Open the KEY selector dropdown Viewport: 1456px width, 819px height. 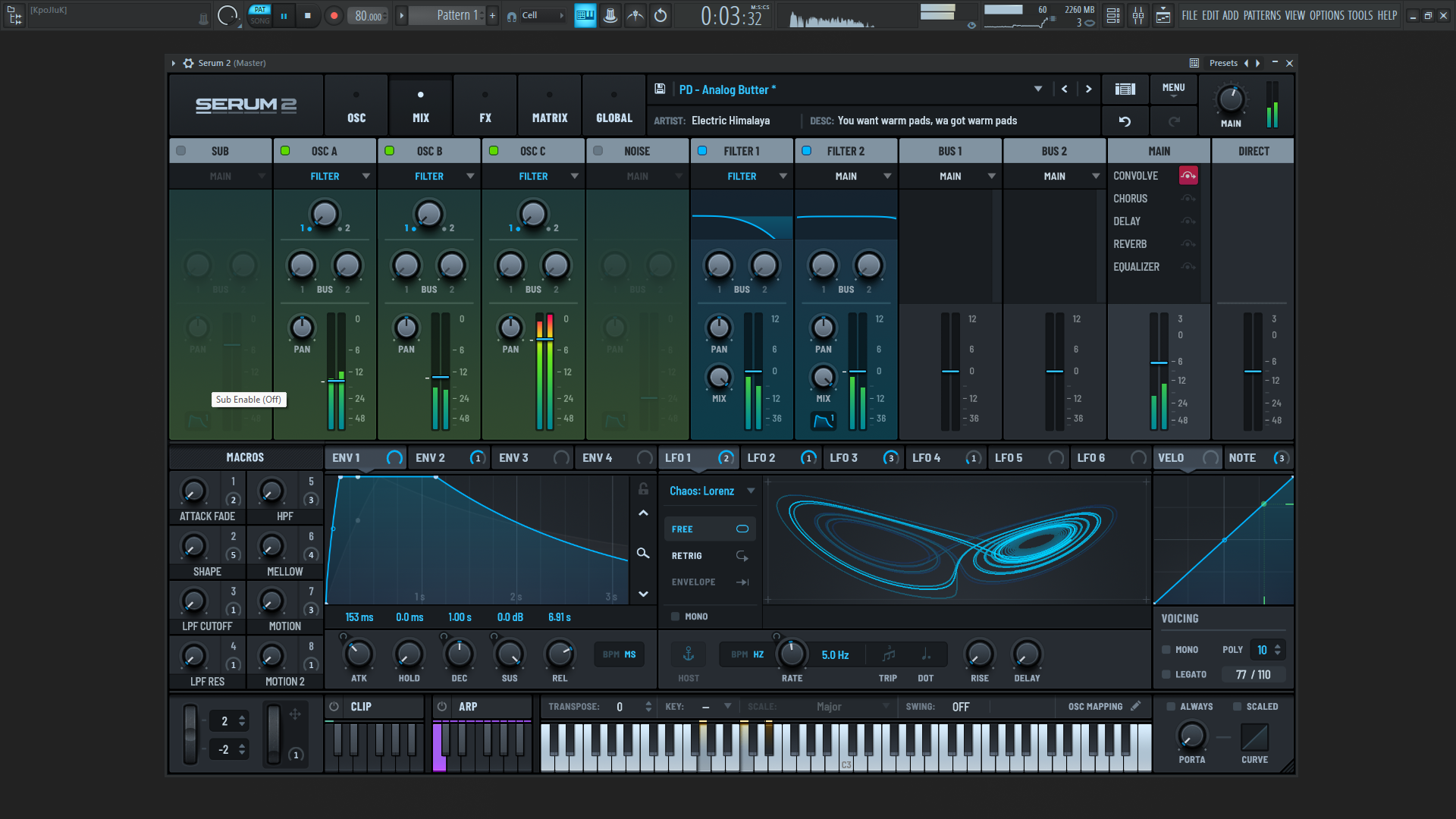[715, 706]
